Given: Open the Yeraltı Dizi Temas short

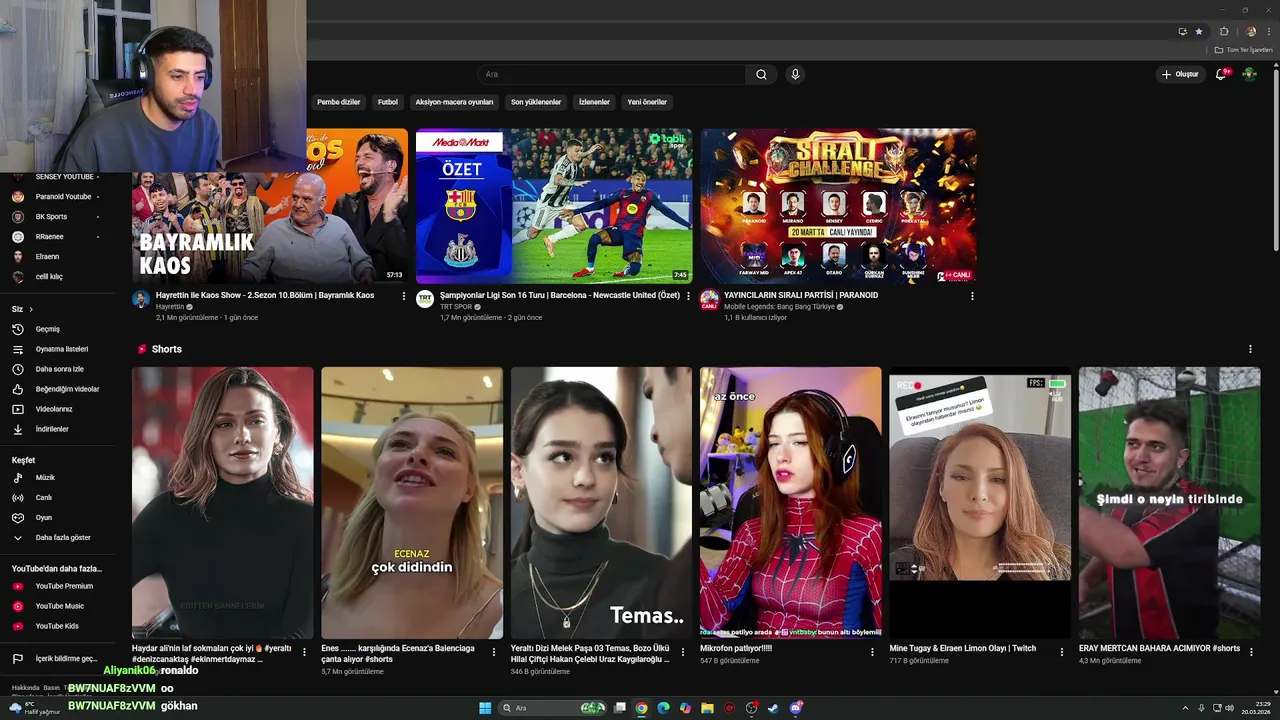Looking at the screenshot, I should (601, 502).
